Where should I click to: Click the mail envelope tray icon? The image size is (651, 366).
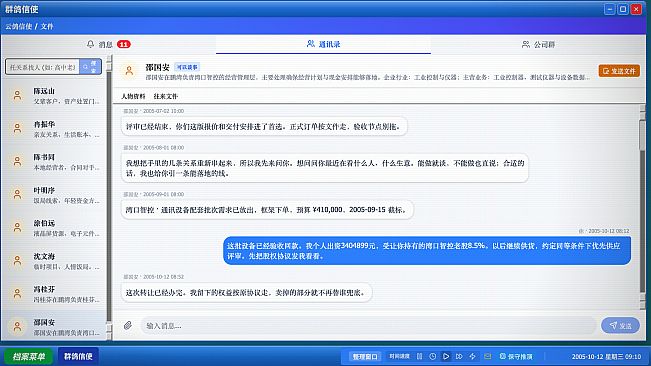pyautogui.click(x=487, y=356)
